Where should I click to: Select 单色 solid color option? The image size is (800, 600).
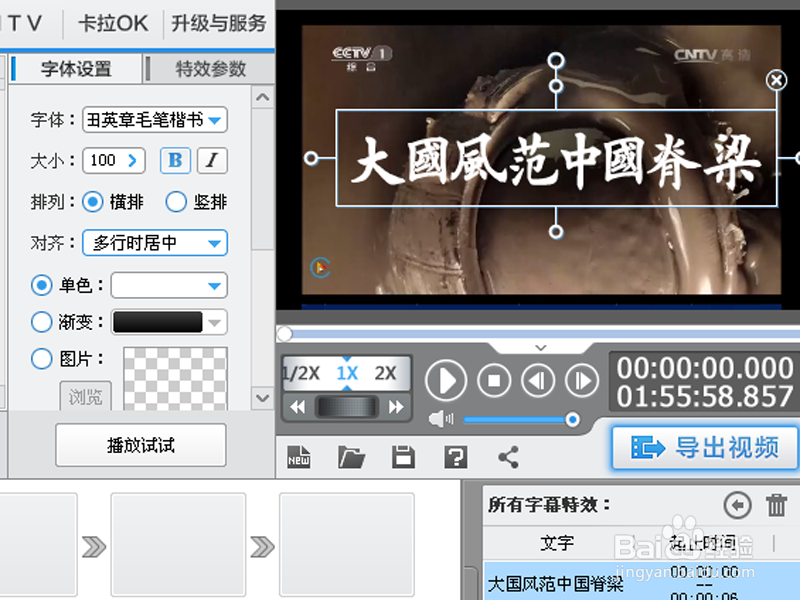point(41,285)
